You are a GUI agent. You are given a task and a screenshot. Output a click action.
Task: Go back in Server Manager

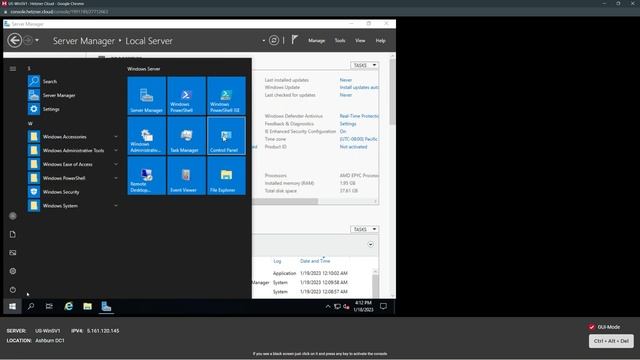pos(15,40)
